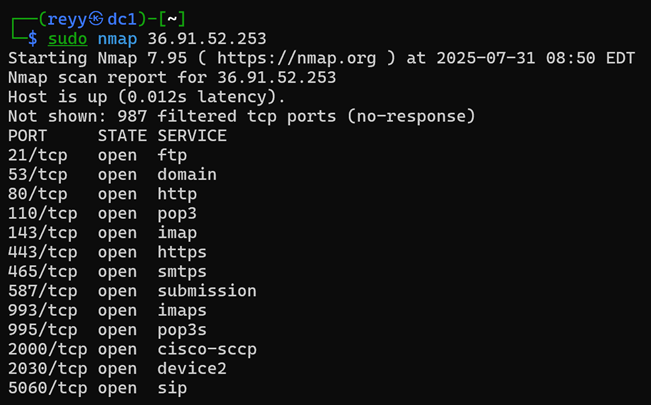Click the pop3s service name
The image size is (651, 405).
[x=182, y=330]
